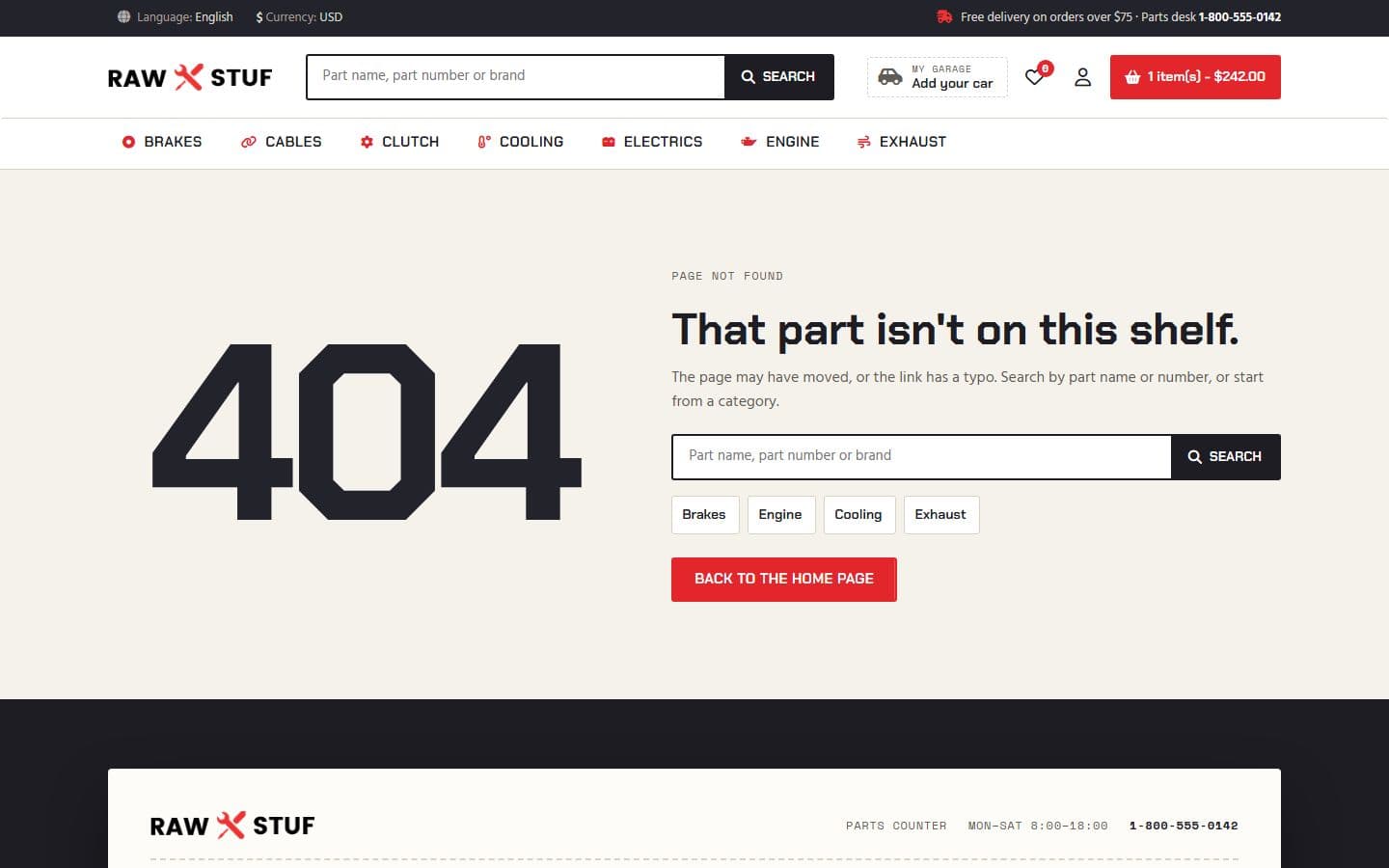Click the 'PAGE NOT FOUND' label

coord(727,276)
